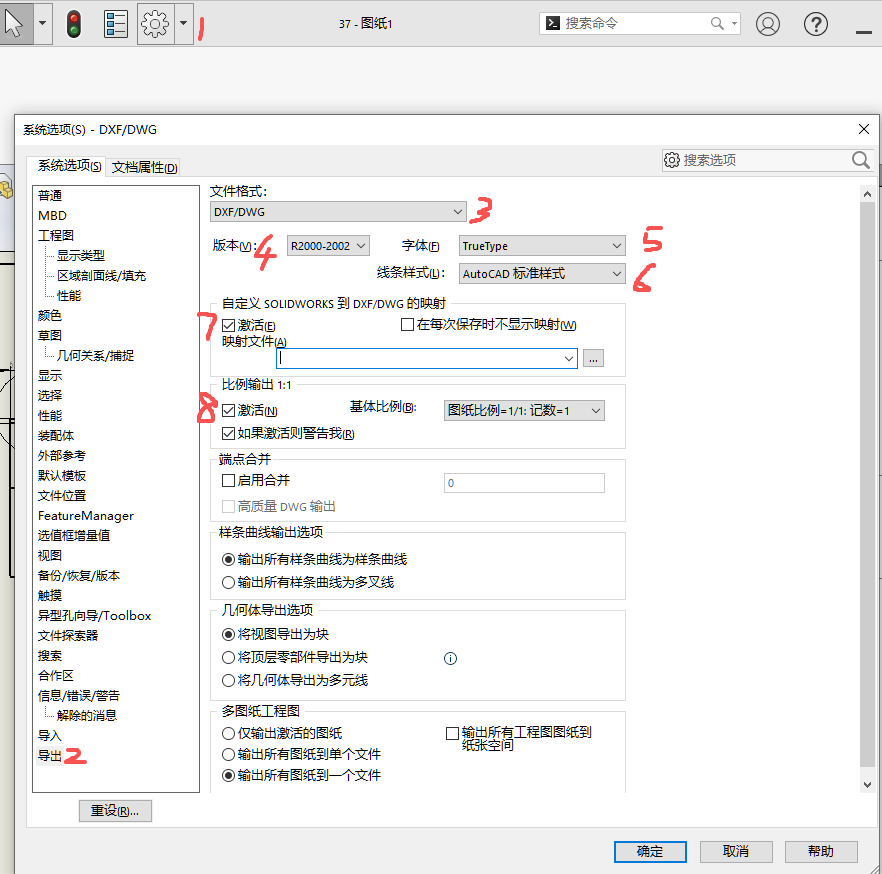Select MBD in the options list
882x874 pixels.
[52, 215]
